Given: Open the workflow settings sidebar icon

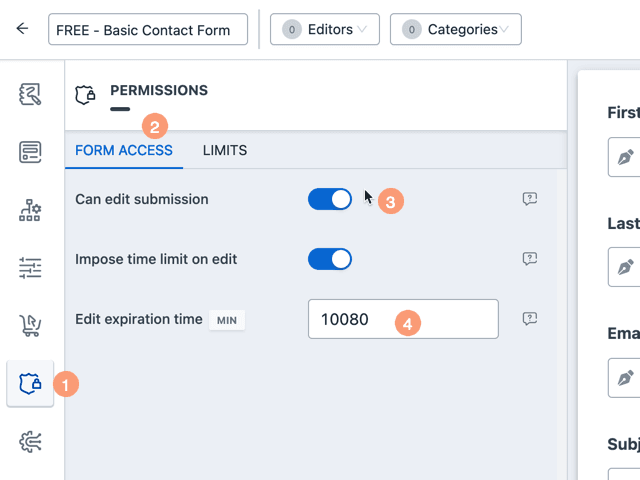Looking at the screenshot, I should click(x=30, y=210).
